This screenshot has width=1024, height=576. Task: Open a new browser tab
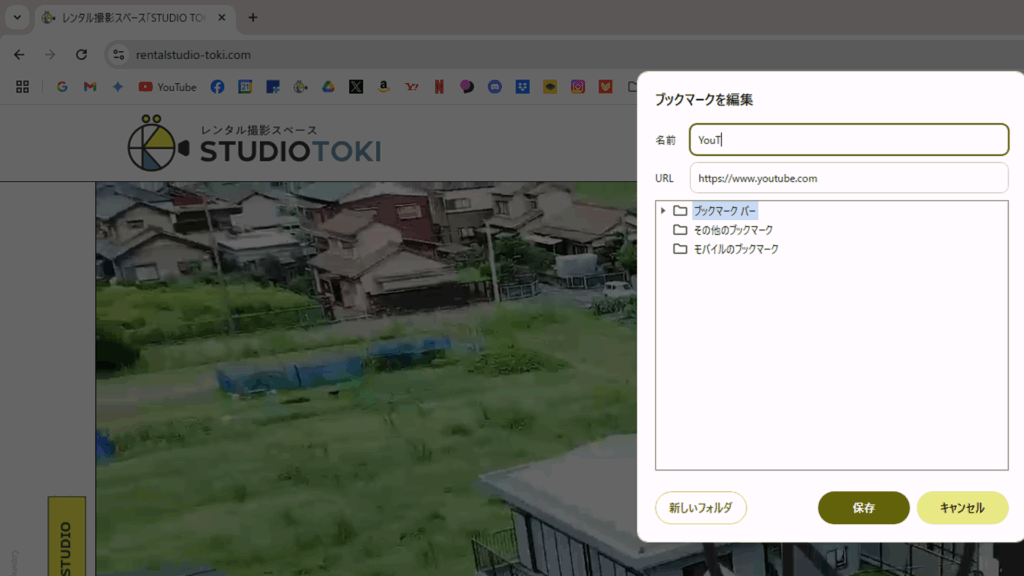point(252,17)
